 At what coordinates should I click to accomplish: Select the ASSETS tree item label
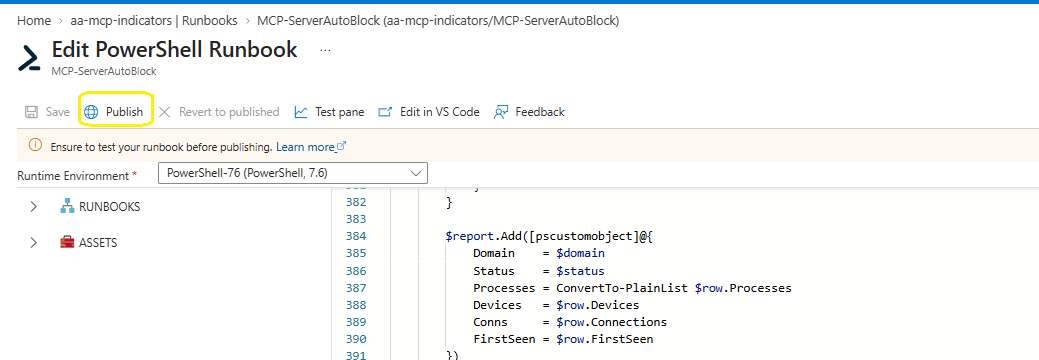[x=98, y=243]
